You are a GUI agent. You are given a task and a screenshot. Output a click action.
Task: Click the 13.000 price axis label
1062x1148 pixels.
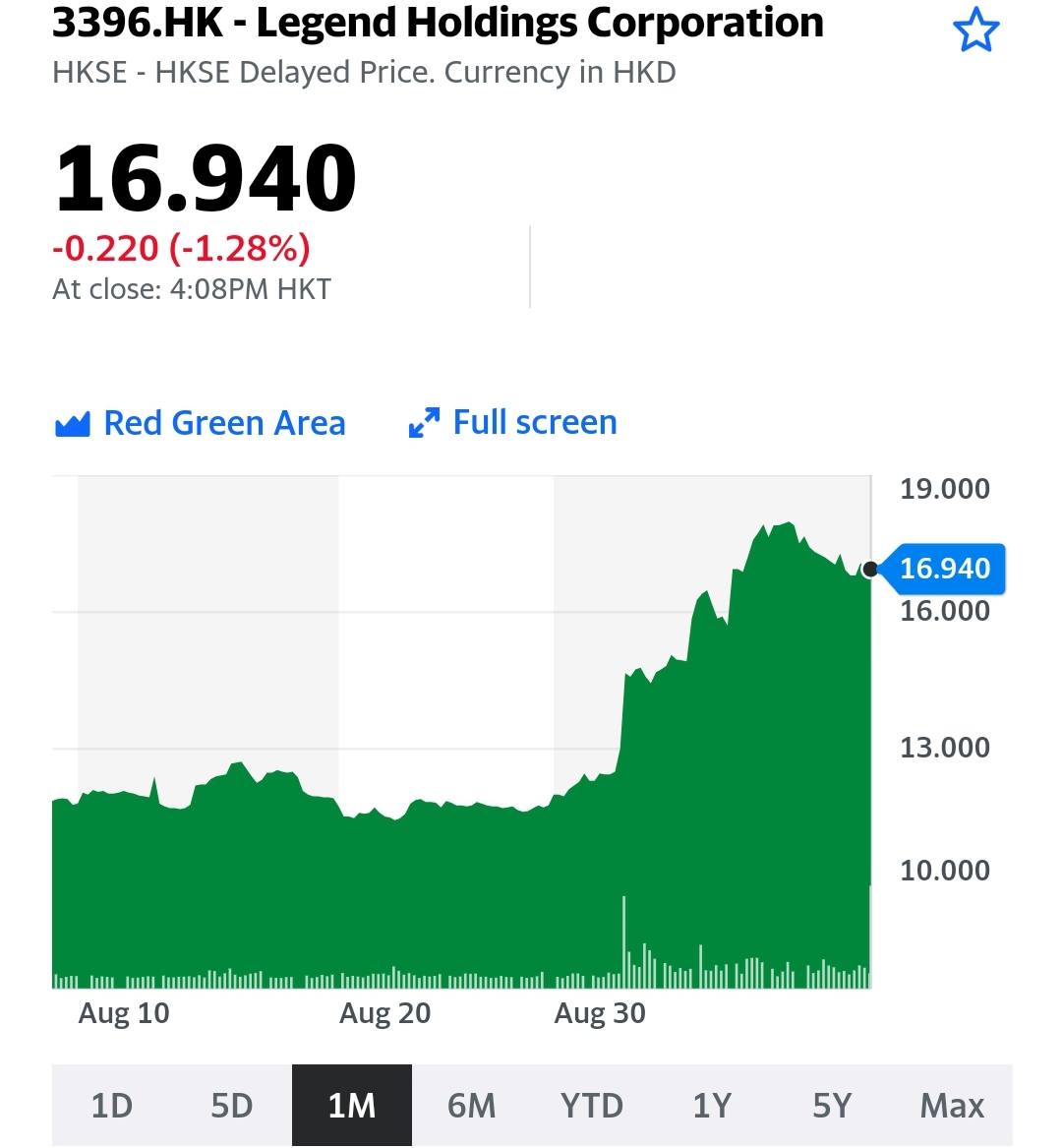click(945, 748)
